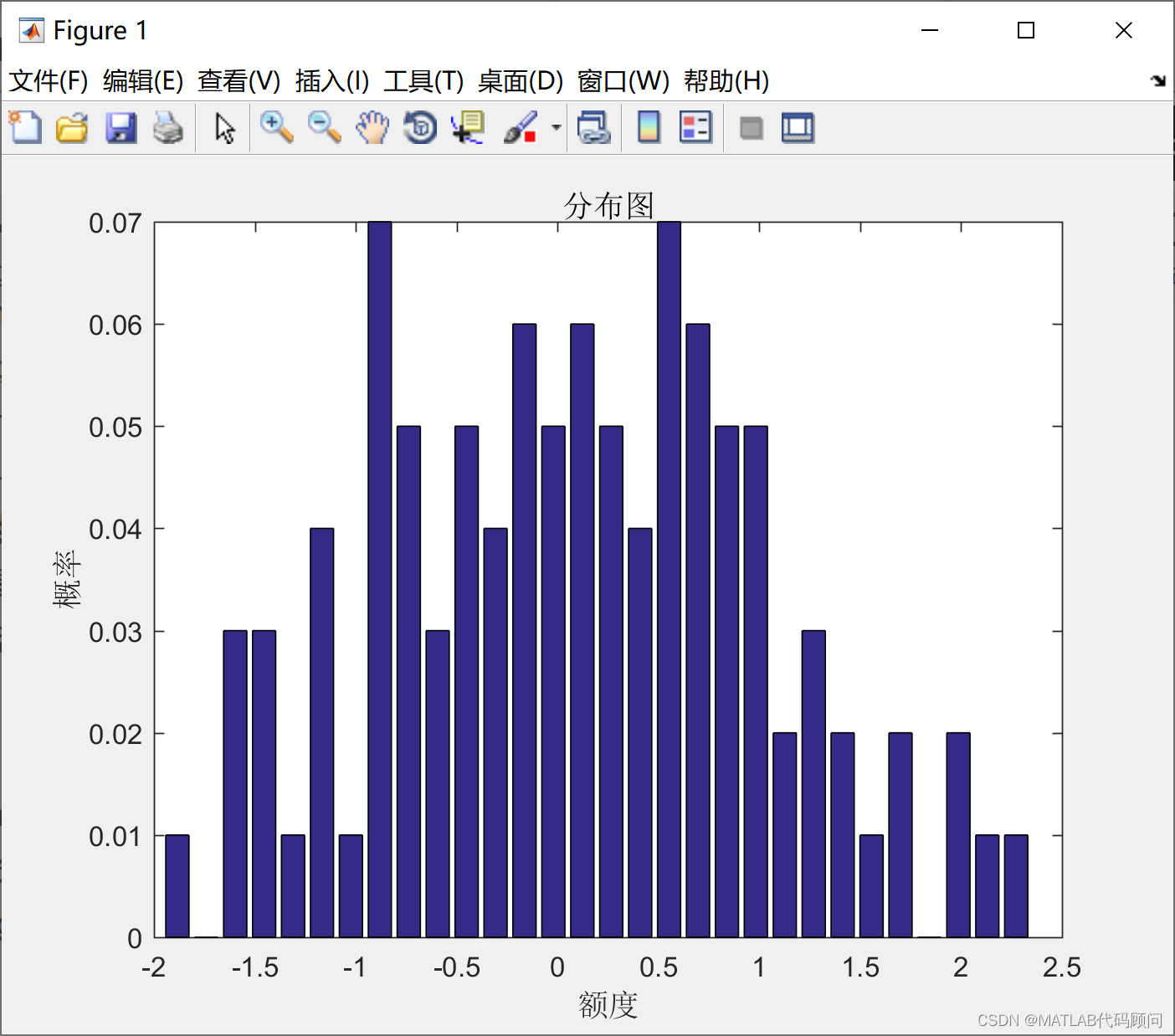Viewport: 1175px width, 1036px height.
Task: Insert a colorbar into the plot
Action: pos(649,127)
